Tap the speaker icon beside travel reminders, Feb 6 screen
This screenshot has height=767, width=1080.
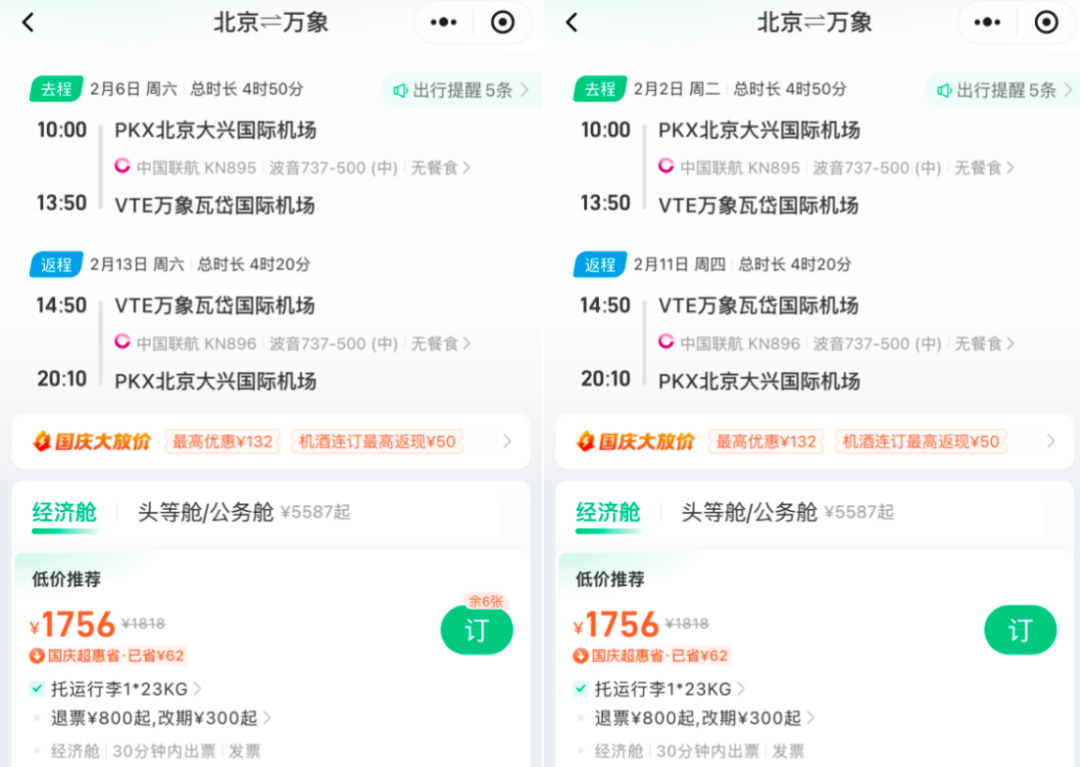click(400, 90)
